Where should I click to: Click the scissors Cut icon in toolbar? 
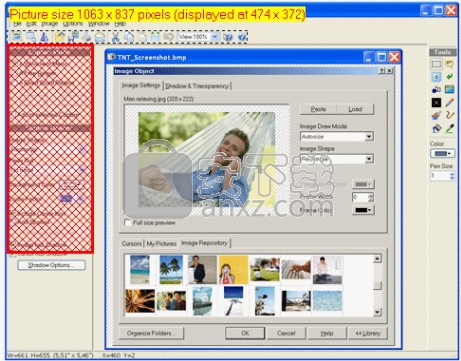115,37
